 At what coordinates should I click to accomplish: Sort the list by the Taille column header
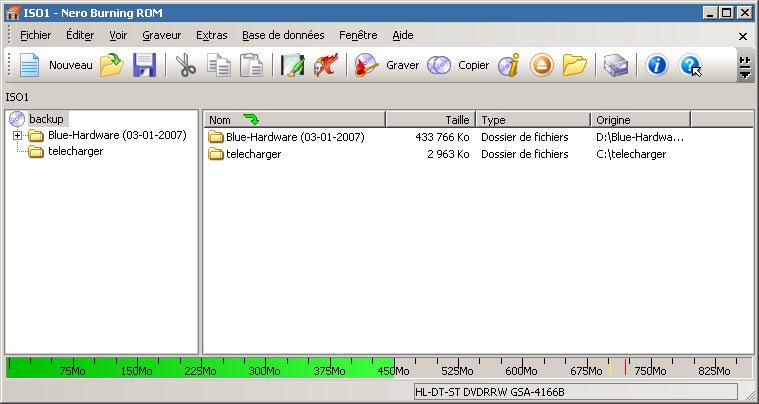point(431,120)
